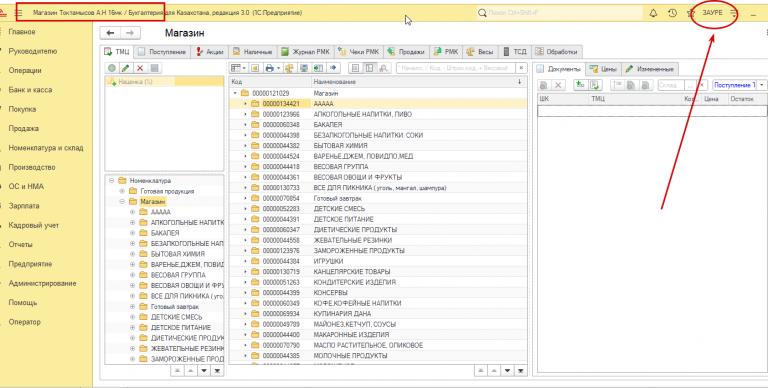Click the computer monitor icon in list toolbar
This screenshot has height=388, width=768.
click(x=304, y=68)
